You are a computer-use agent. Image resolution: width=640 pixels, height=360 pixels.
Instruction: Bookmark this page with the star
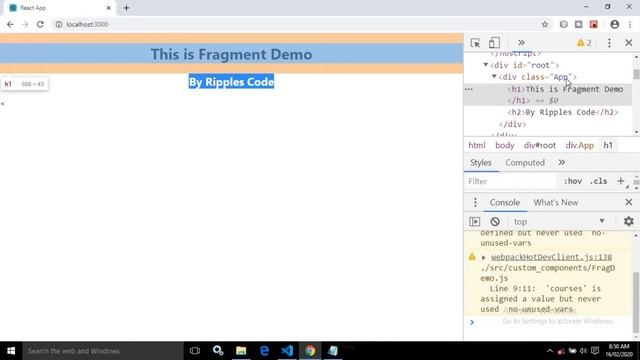544,24
